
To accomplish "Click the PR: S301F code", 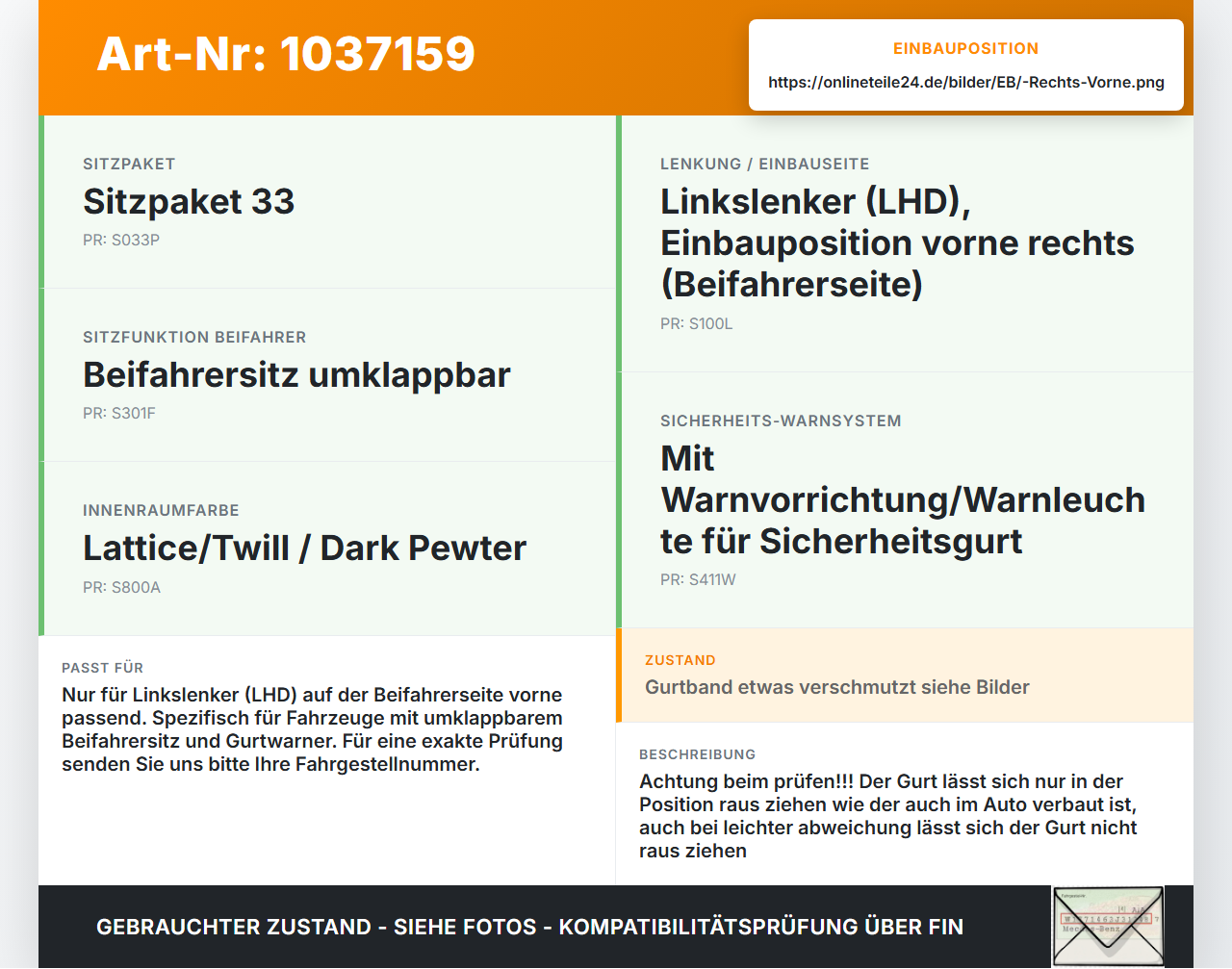I will click(119, 413).
